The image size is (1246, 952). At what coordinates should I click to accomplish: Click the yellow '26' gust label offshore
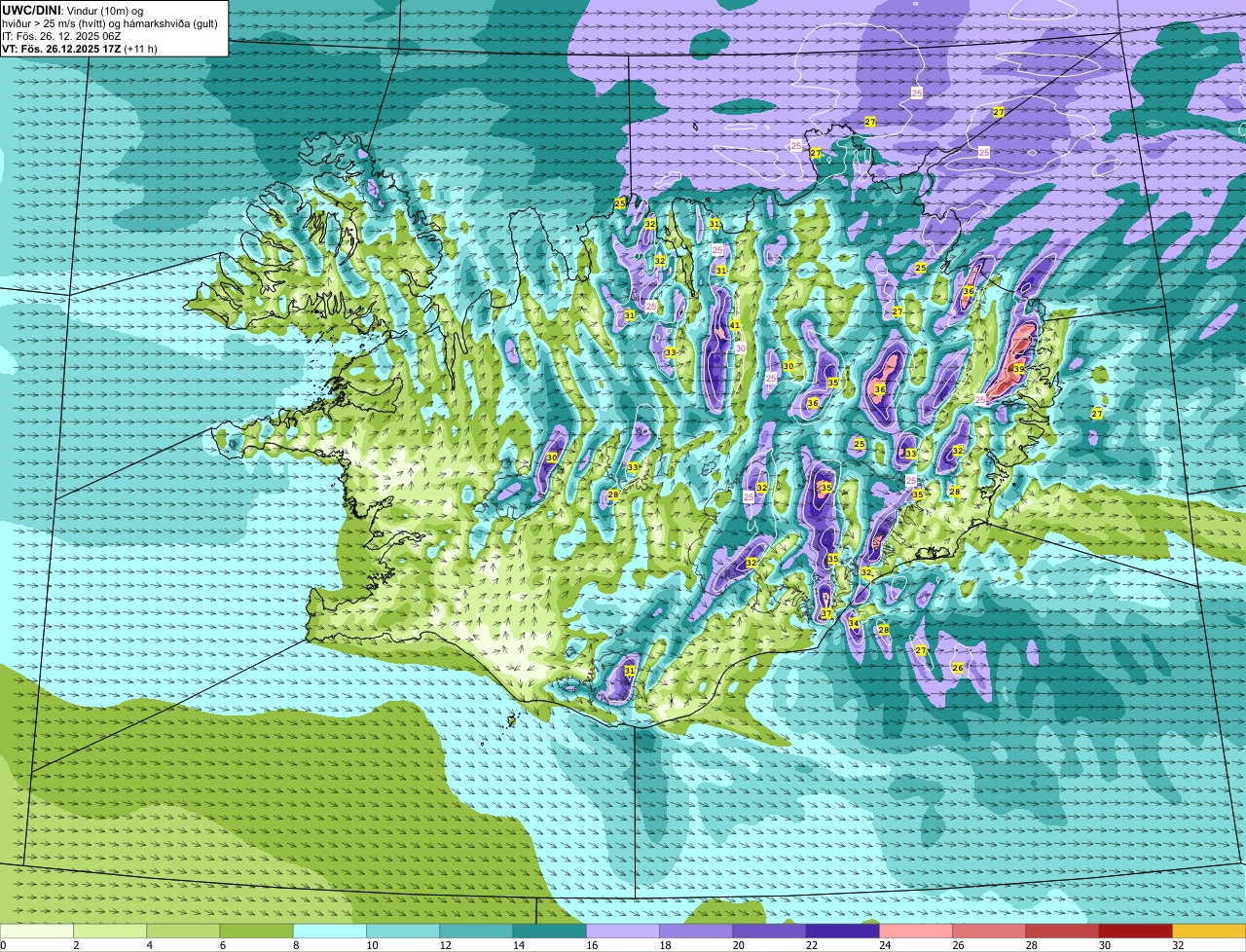pyautogui.click(x=958, y=668)
